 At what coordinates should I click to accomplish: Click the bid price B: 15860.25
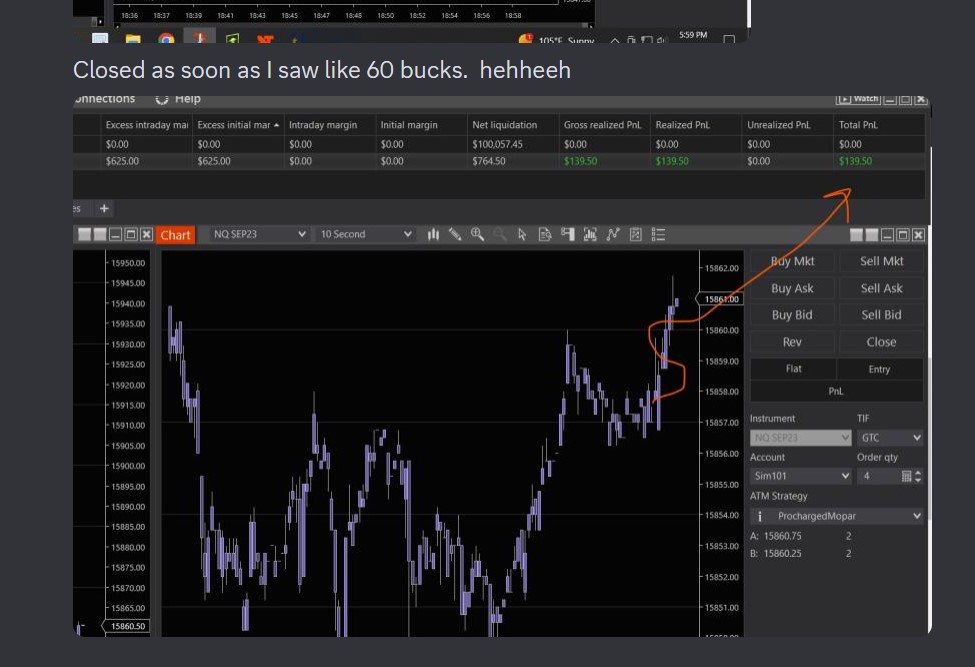[776, 553]
